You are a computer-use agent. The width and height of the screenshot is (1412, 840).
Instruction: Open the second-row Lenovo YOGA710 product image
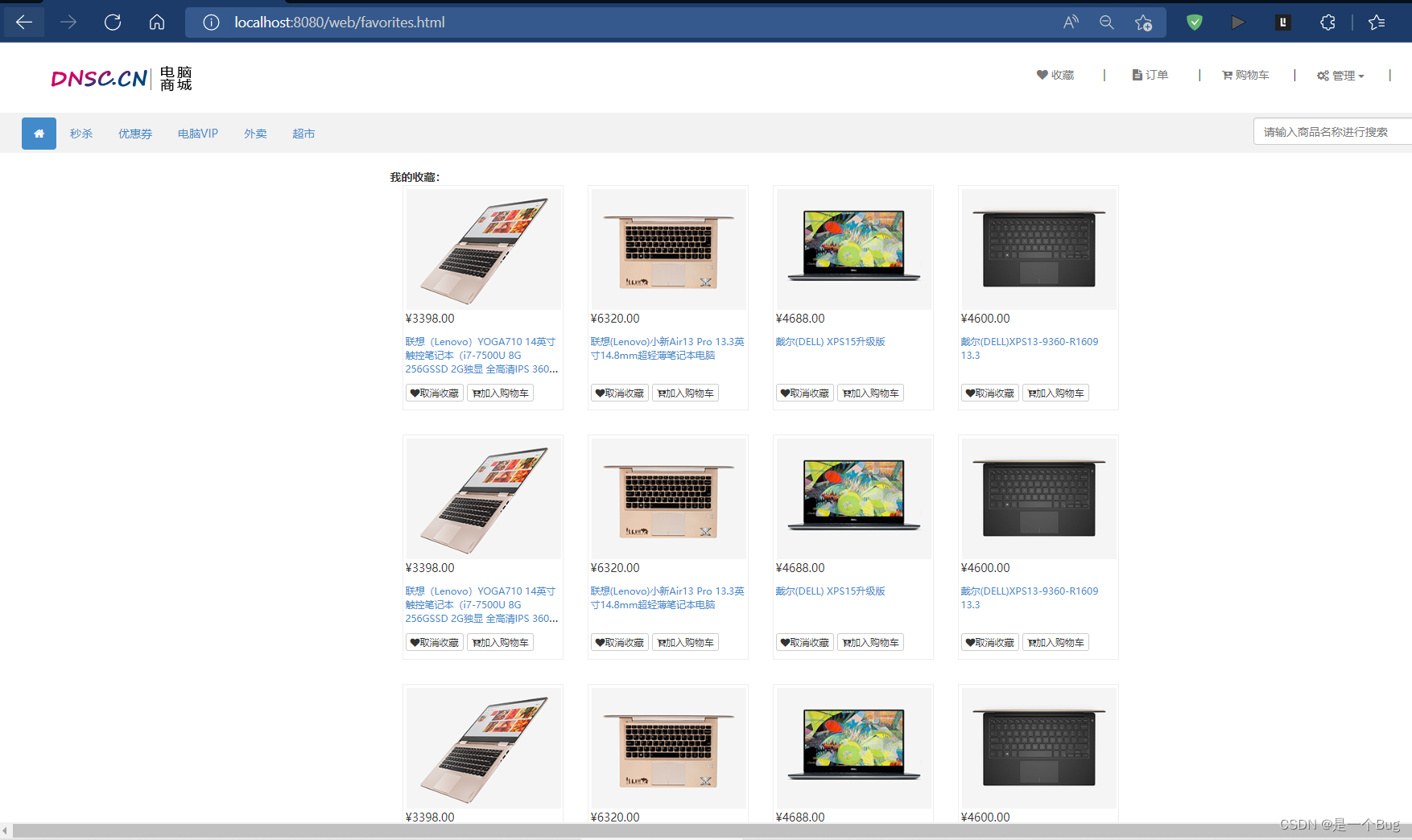[483, 498]
